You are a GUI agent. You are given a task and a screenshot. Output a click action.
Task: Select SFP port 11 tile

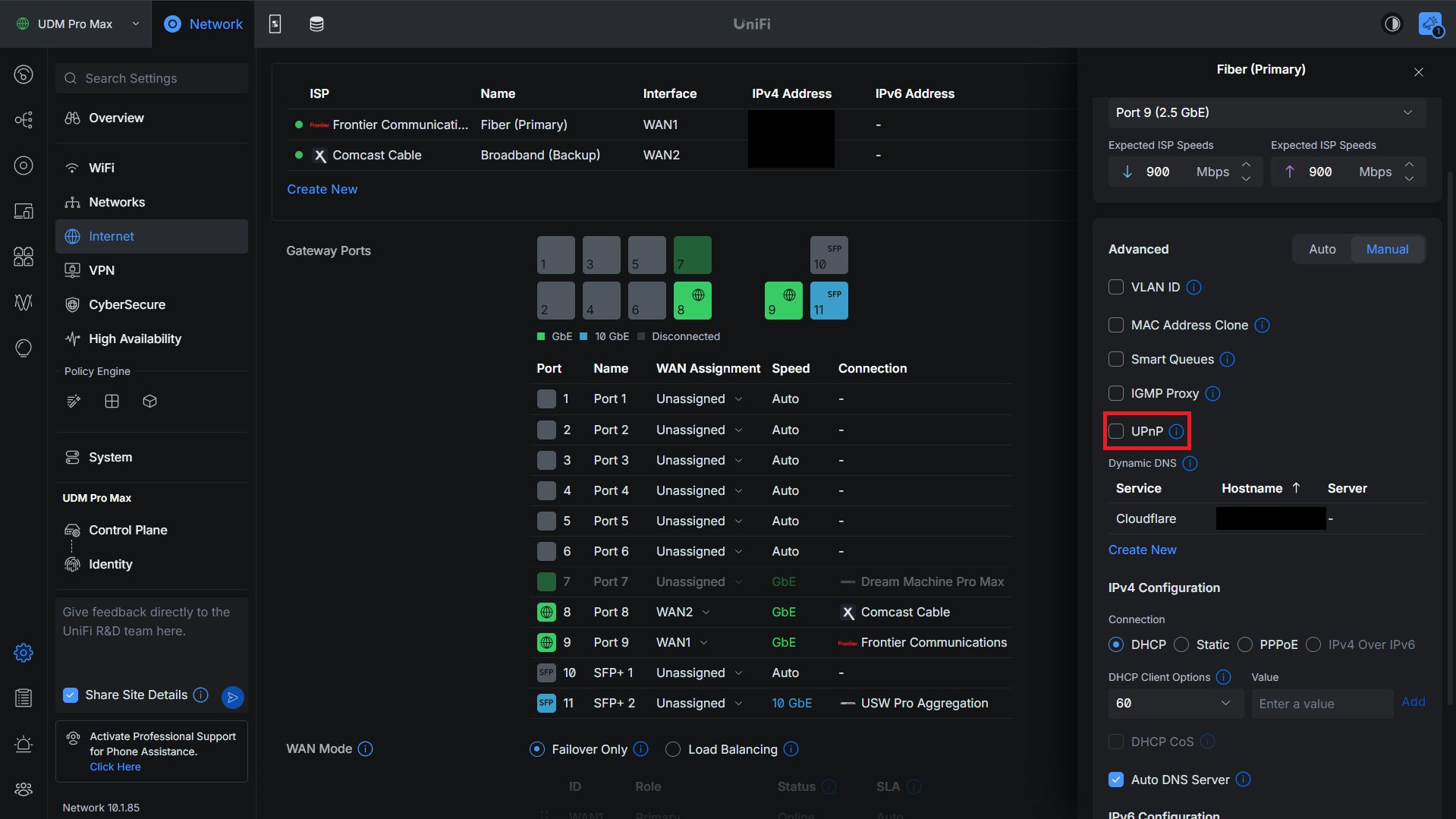(x=829, y=301)
